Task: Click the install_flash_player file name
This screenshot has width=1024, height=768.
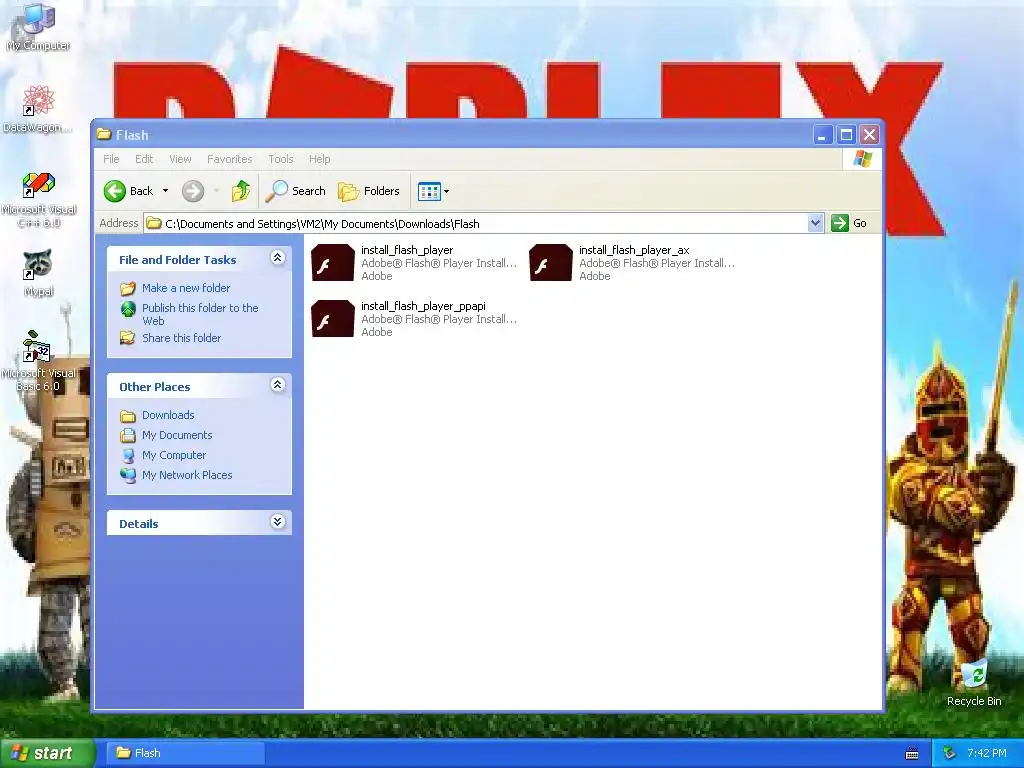Action: (x=407, y=250)
